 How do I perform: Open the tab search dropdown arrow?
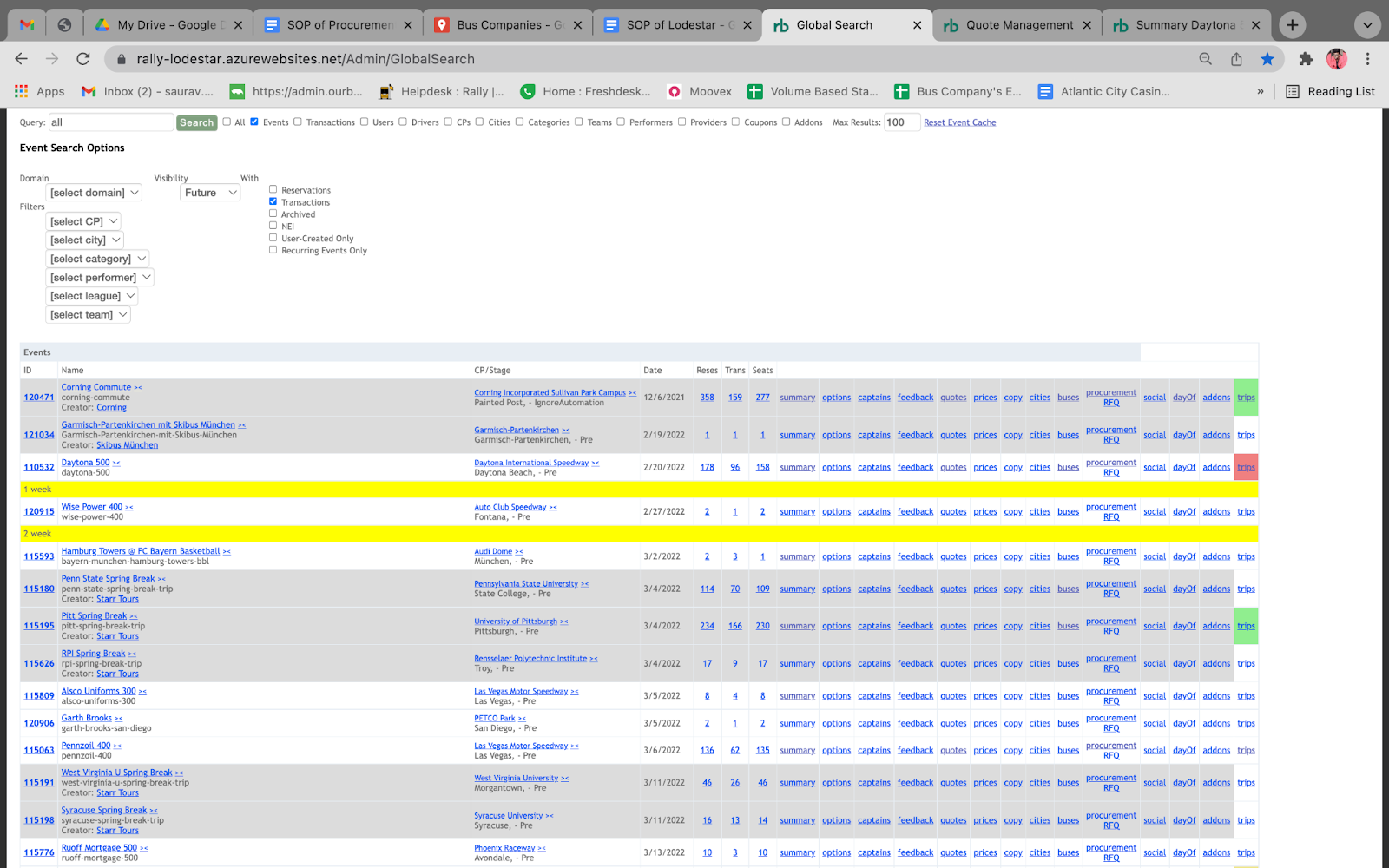1367,25
